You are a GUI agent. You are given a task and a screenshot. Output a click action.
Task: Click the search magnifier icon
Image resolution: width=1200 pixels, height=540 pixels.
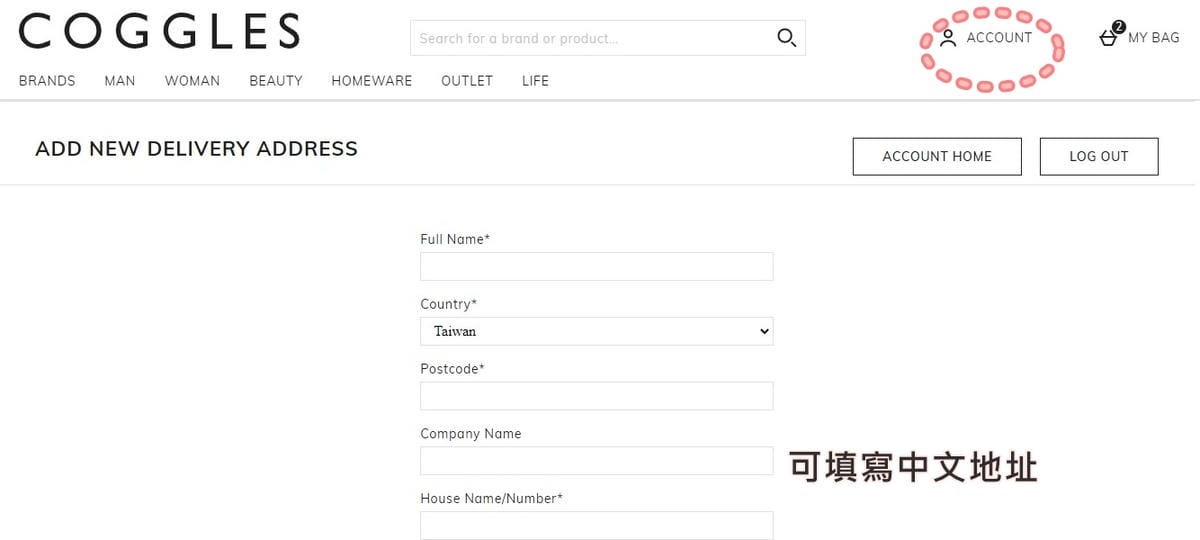(x=786, y=38)
